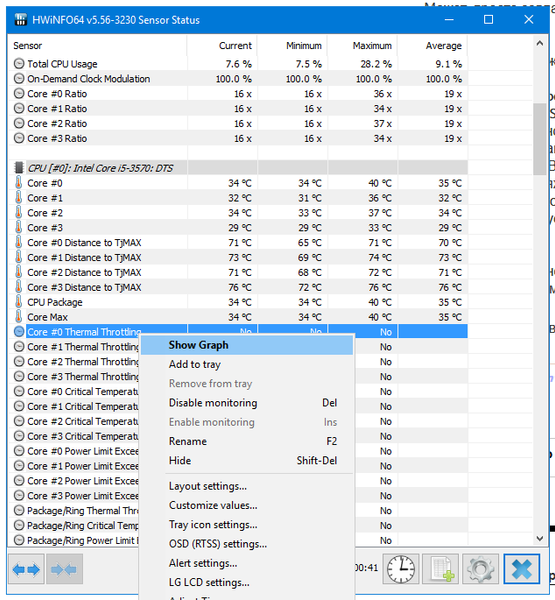Open Alert settings... menu entry

click(x=246, y=563)
